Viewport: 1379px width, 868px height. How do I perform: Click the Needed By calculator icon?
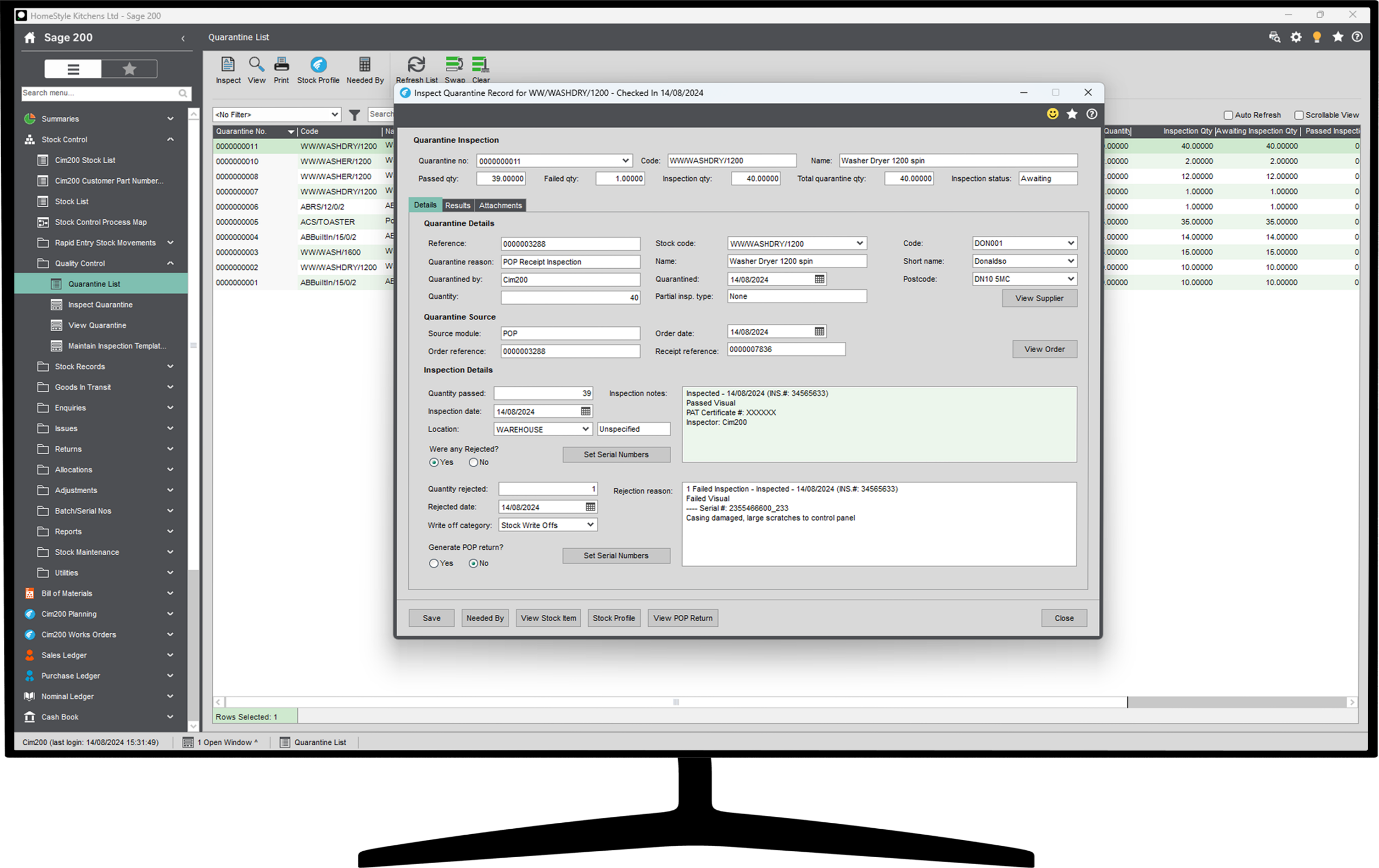coord(364,64)
